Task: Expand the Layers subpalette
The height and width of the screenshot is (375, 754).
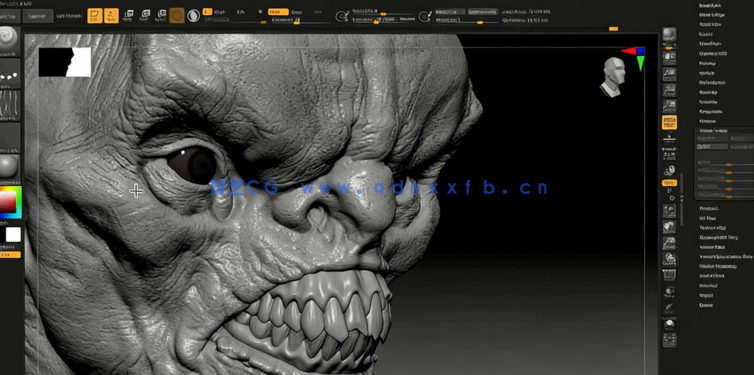Action: click(705, 34)
